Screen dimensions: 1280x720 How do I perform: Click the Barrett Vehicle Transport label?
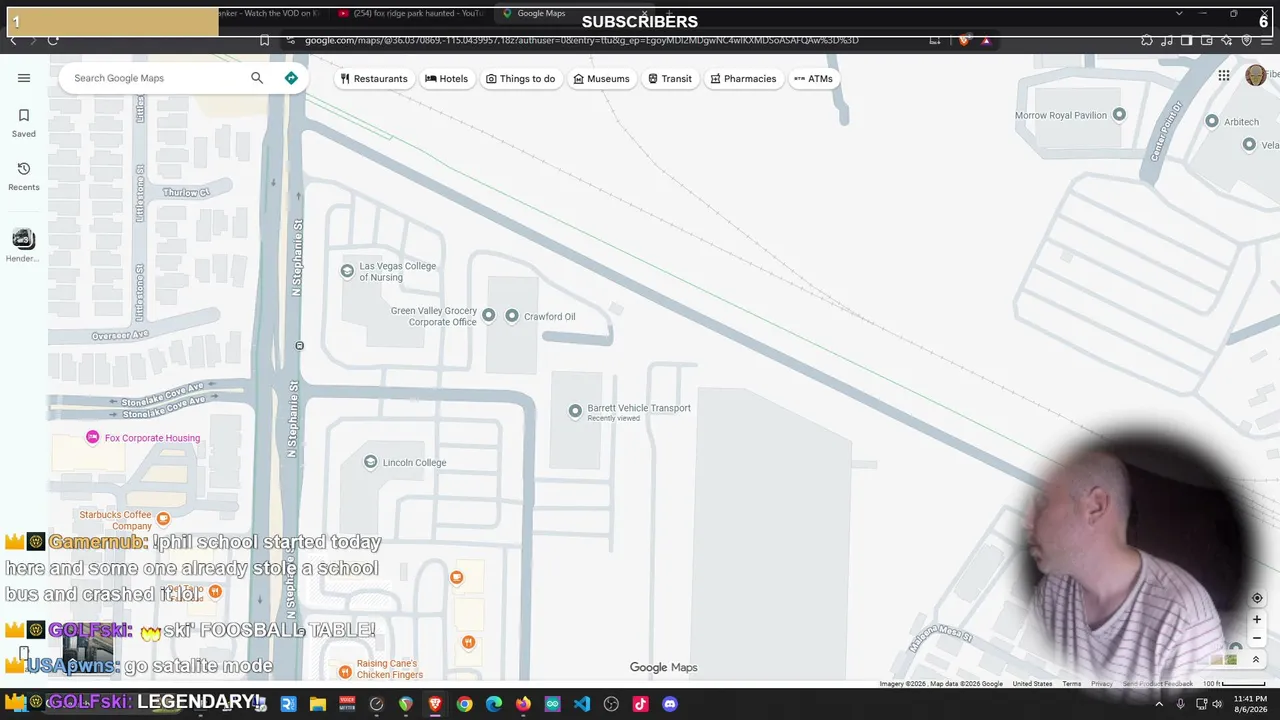[x=639, y=408]
